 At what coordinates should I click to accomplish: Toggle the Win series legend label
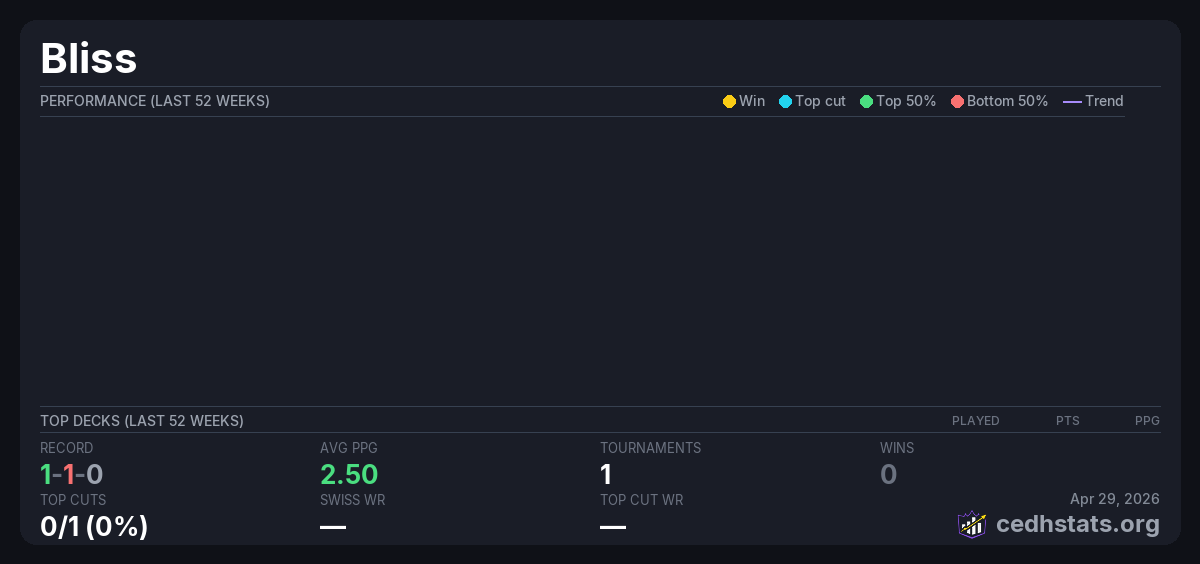click(752, 101)
